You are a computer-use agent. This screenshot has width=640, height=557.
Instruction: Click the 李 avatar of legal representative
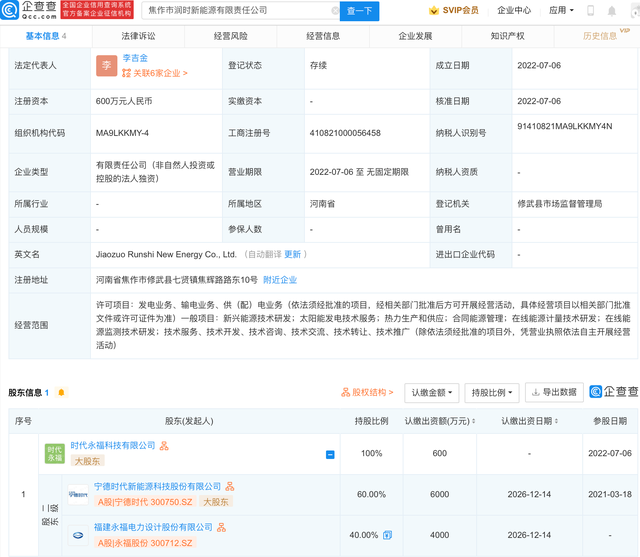(x=107, y=66)
